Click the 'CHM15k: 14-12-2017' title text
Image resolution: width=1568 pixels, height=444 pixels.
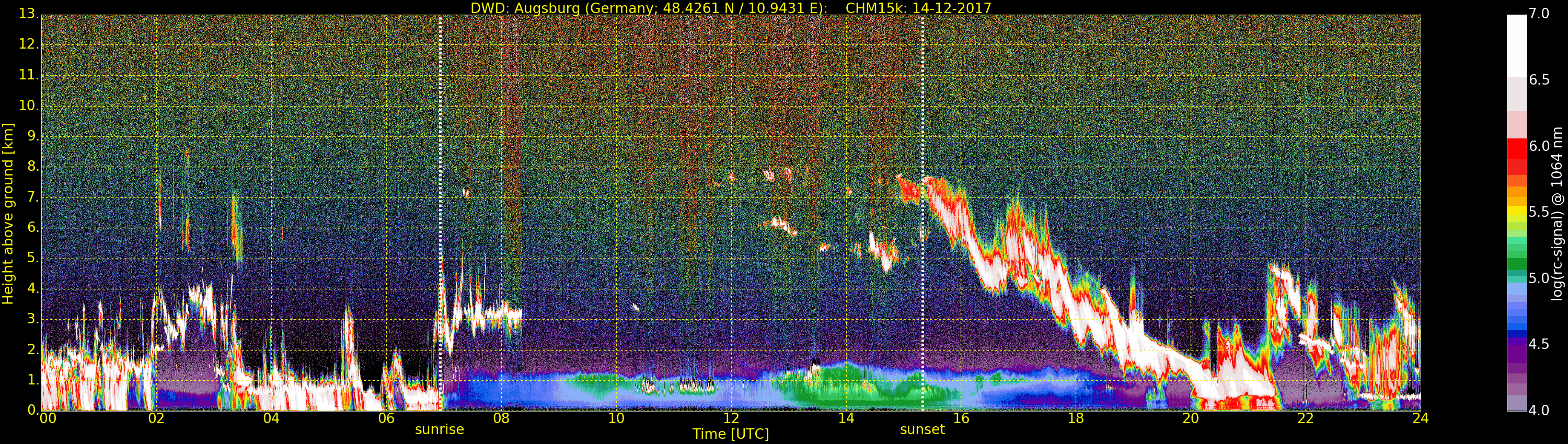point(918,8)
